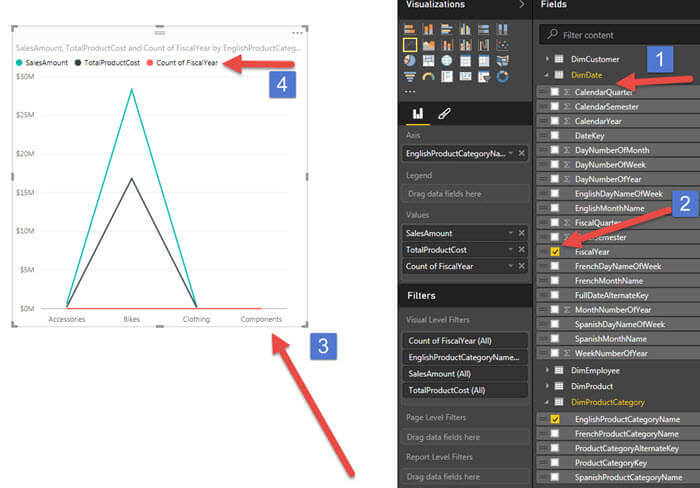The width and height of the screenshot is (700, 488).
Task: Select the funnel chart visualization
Action: pos(410,77)
